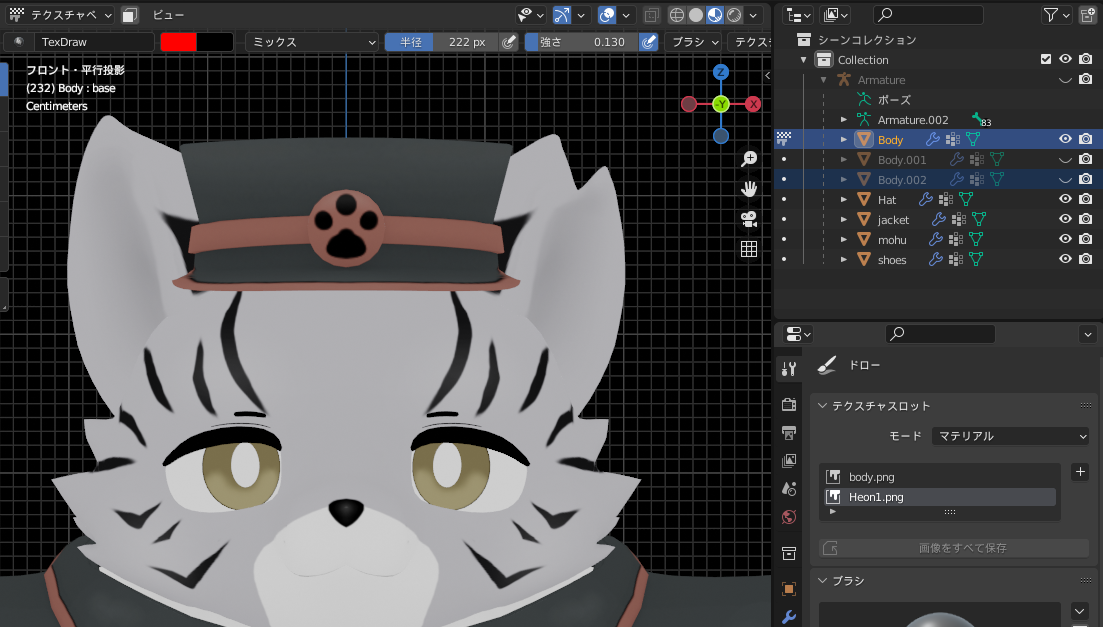Open the Brush popover in header
The height and width of the screenshot is (627, 1103).
pos(694,42)
